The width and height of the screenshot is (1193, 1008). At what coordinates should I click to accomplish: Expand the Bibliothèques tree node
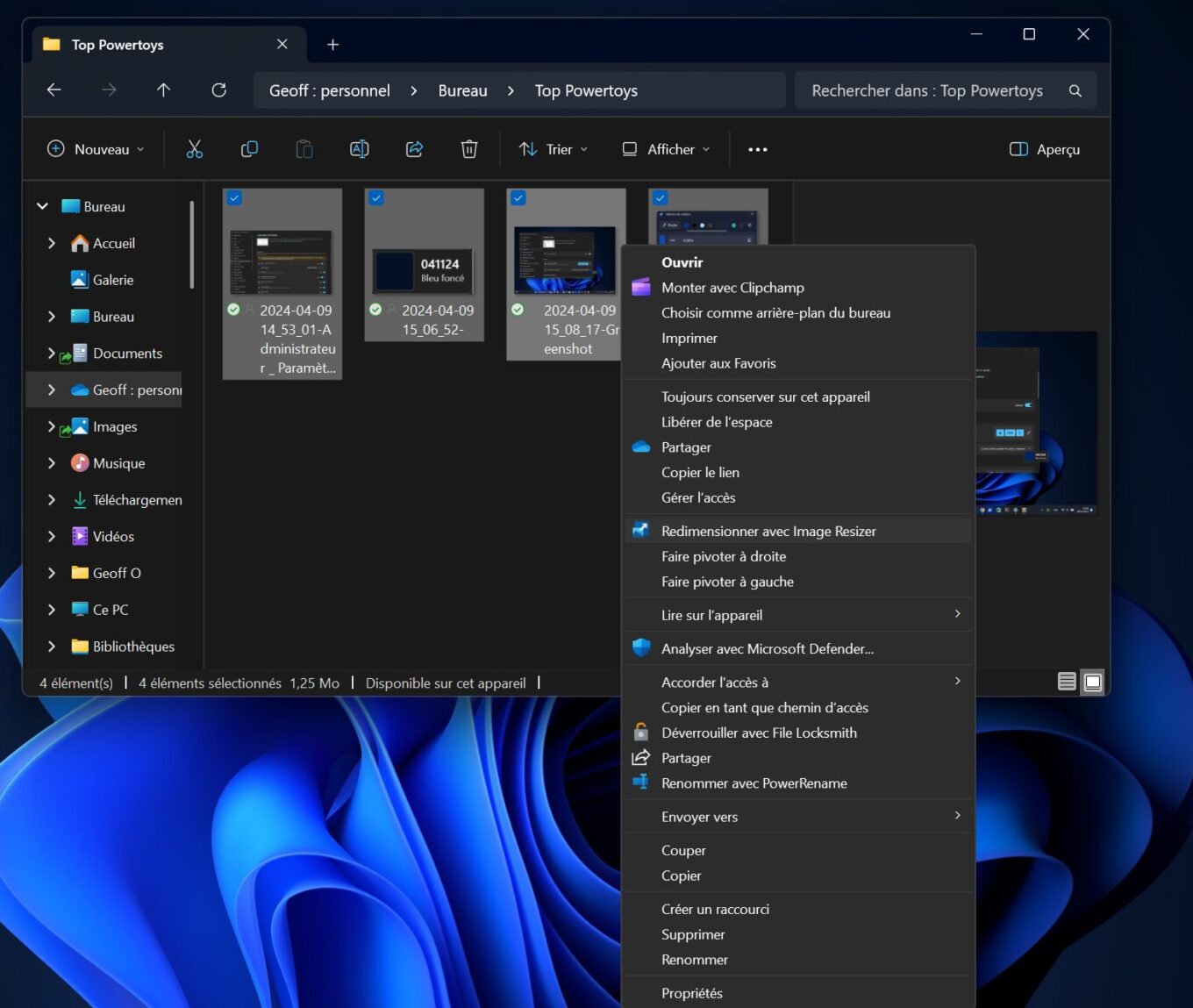pos(51,647)
